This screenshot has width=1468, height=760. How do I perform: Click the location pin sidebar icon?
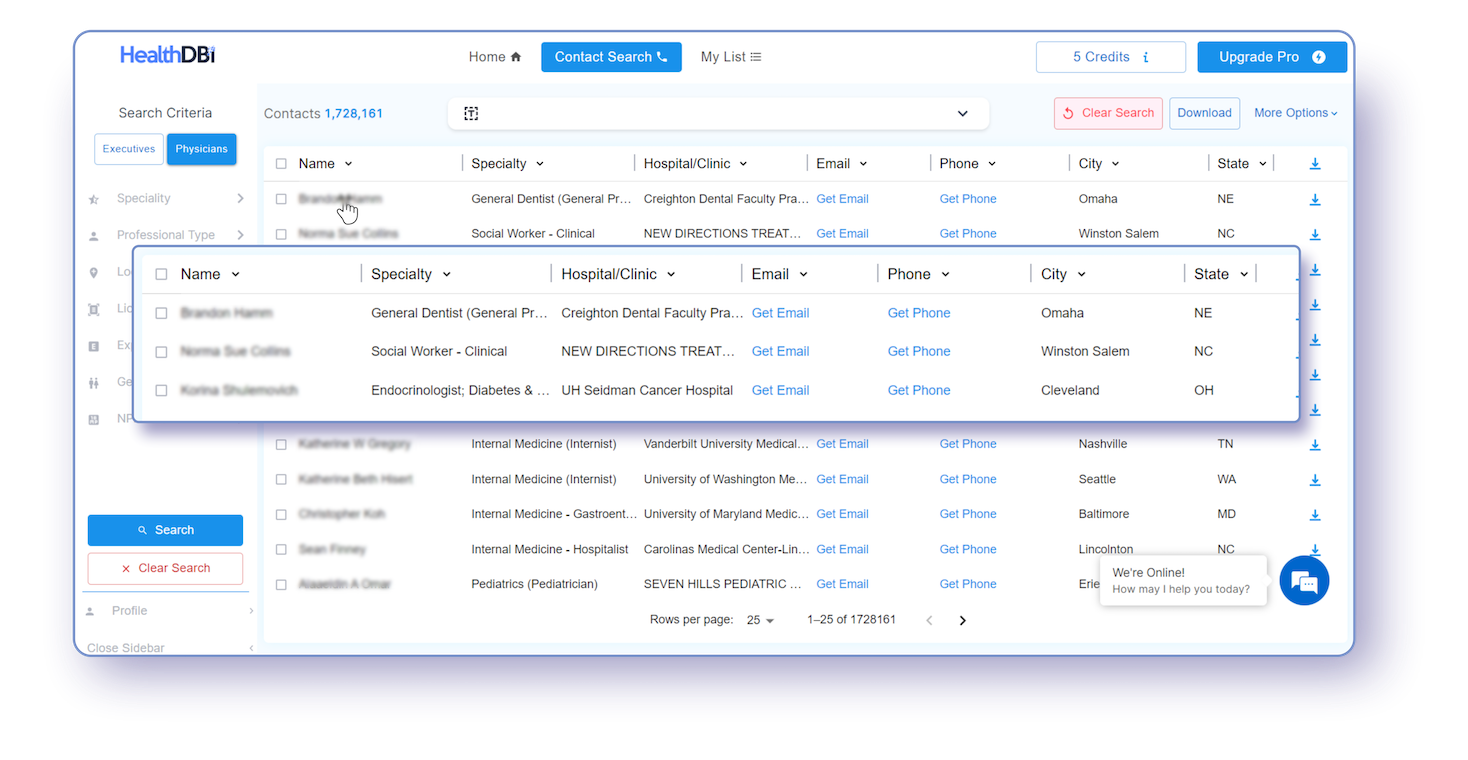[94, 272]
